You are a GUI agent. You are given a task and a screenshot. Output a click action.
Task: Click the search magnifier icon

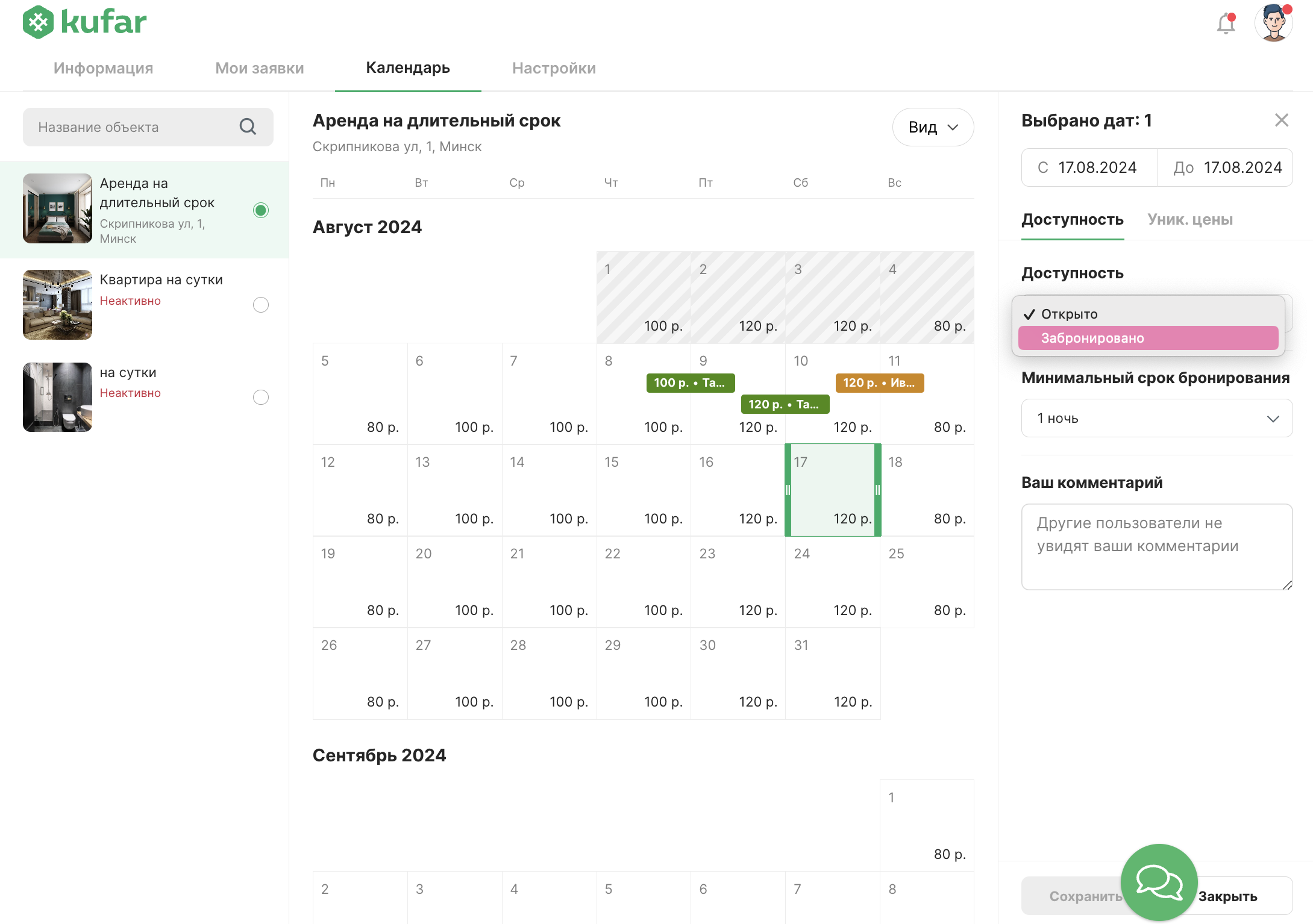tap(248, 126)
